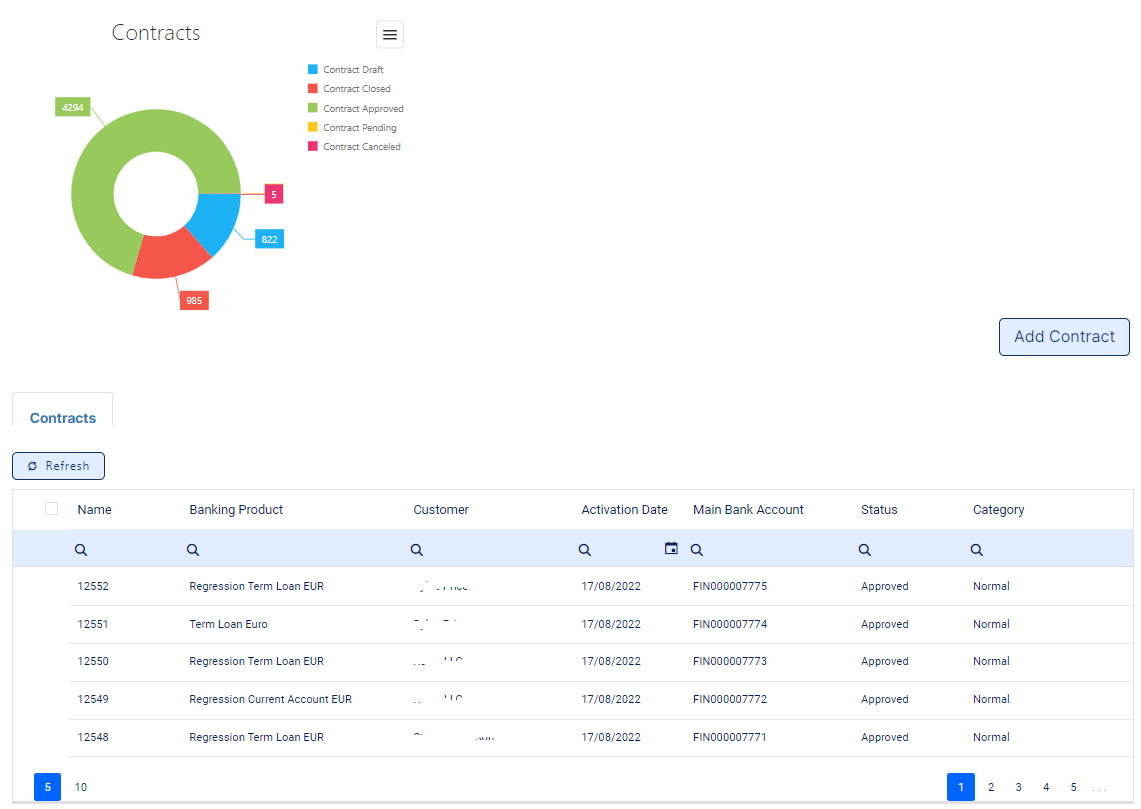Click the search icon under Banking Product
The width and height of the screenshot is (1141, 809).
[x=193, y=550]
